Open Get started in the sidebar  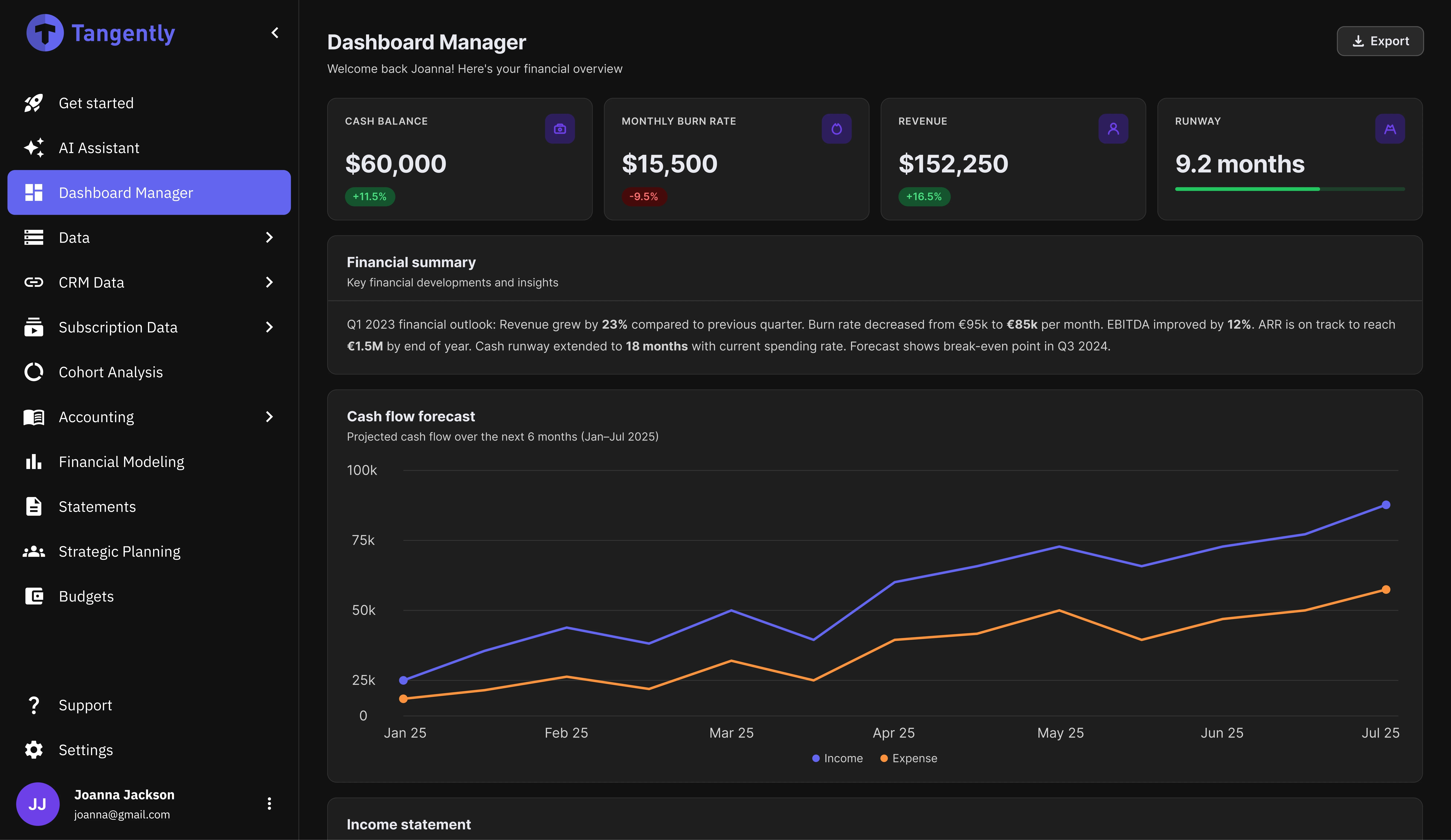click(x=149, y=103)
